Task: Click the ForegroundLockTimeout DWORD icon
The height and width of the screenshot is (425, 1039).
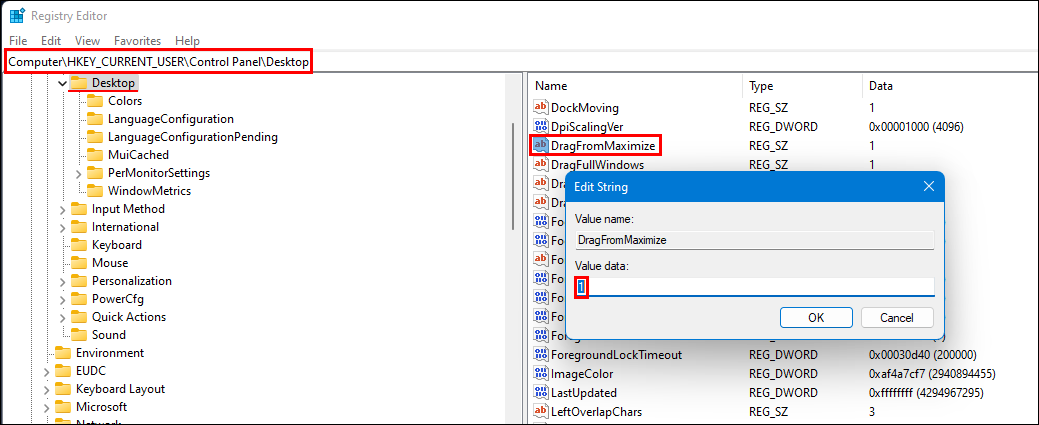Action: [541, 355]
